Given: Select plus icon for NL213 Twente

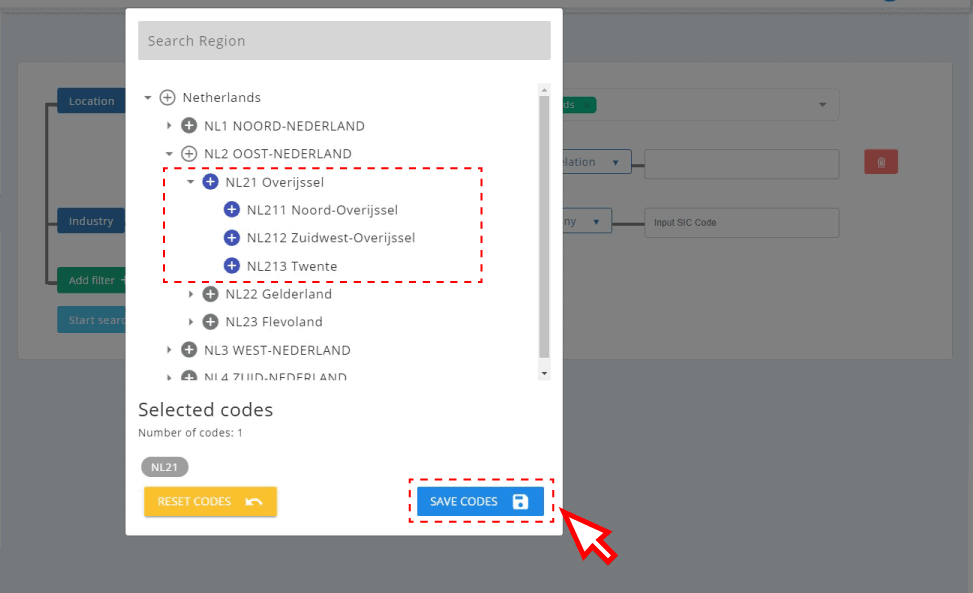Looking at the screenshot, I should click(232, 266).
